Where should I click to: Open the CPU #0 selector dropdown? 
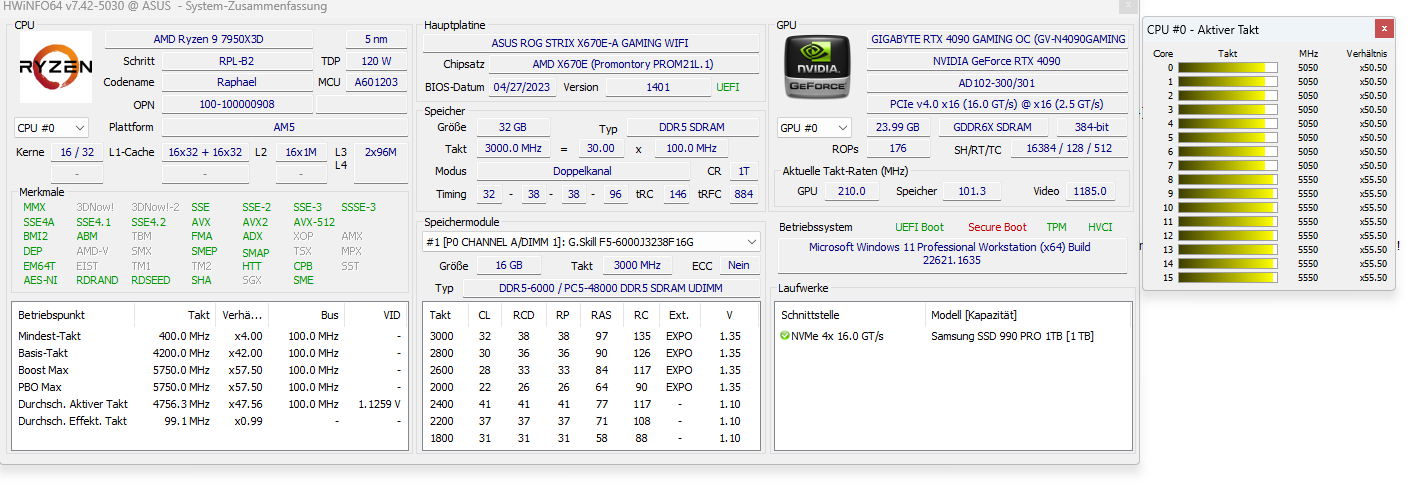[x=51, y=128]
